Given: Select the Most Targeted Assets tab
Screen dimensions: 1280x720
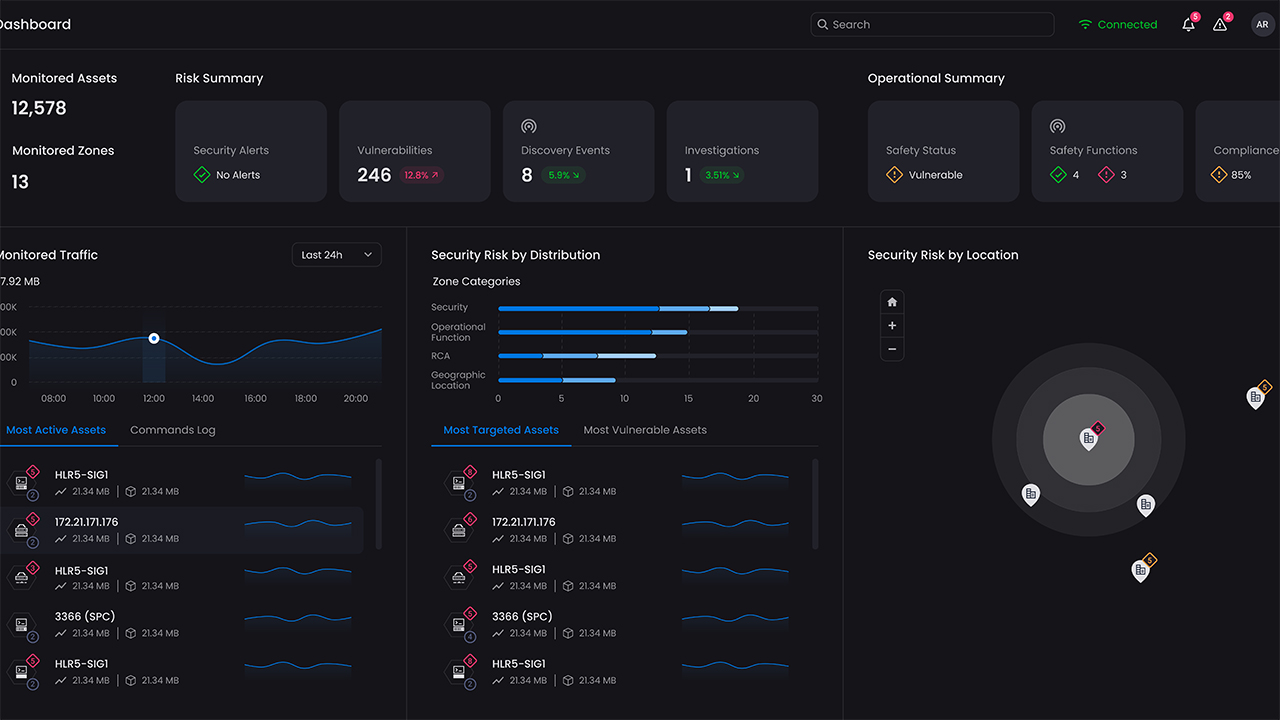Looking at the screenshot, I should click(500, 430).
